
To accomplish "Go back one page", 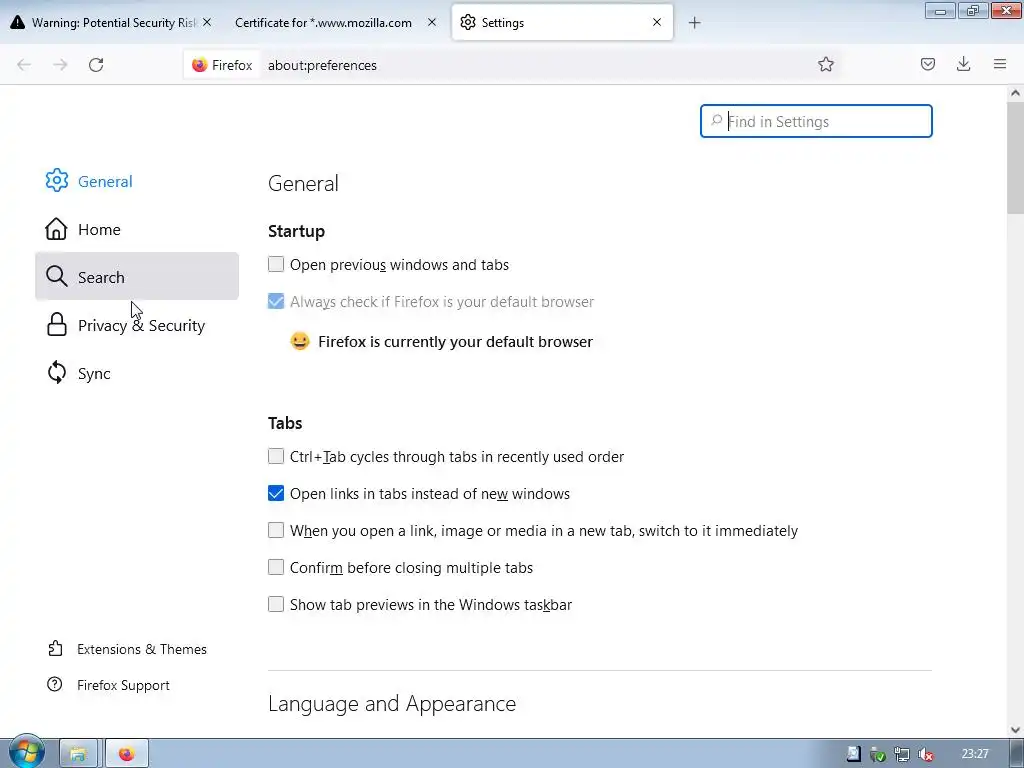I will [24, 65].
